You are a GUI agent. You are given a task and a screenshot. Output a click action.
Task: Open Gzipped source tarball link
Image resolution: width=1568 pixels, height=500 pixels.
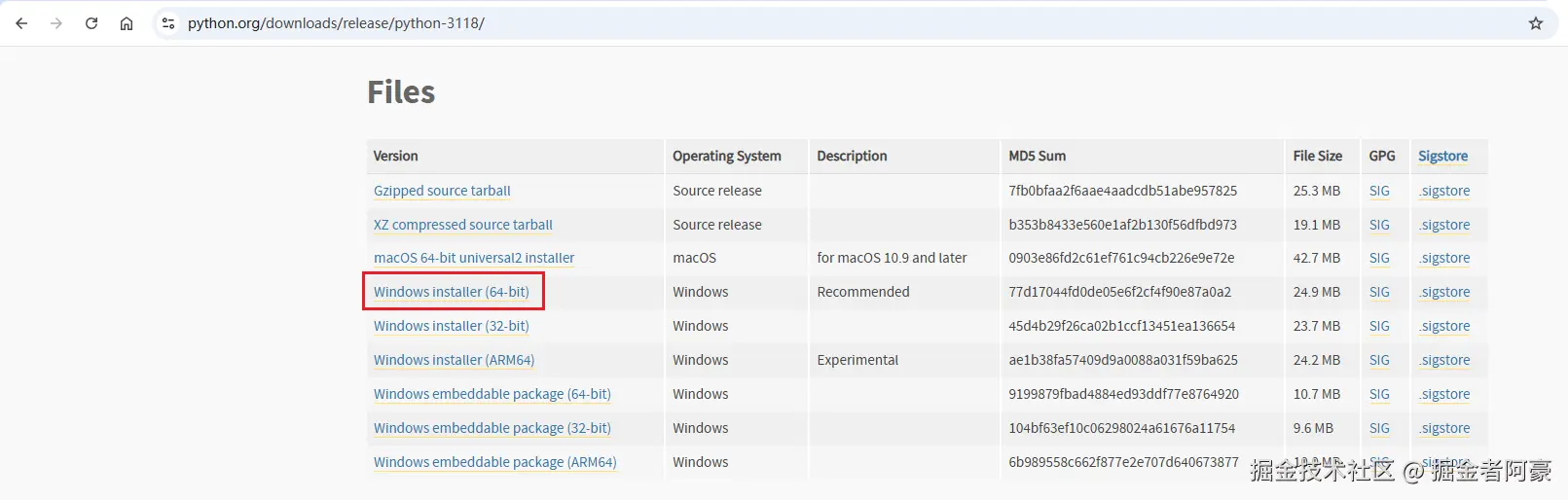(x=442, y=191)
